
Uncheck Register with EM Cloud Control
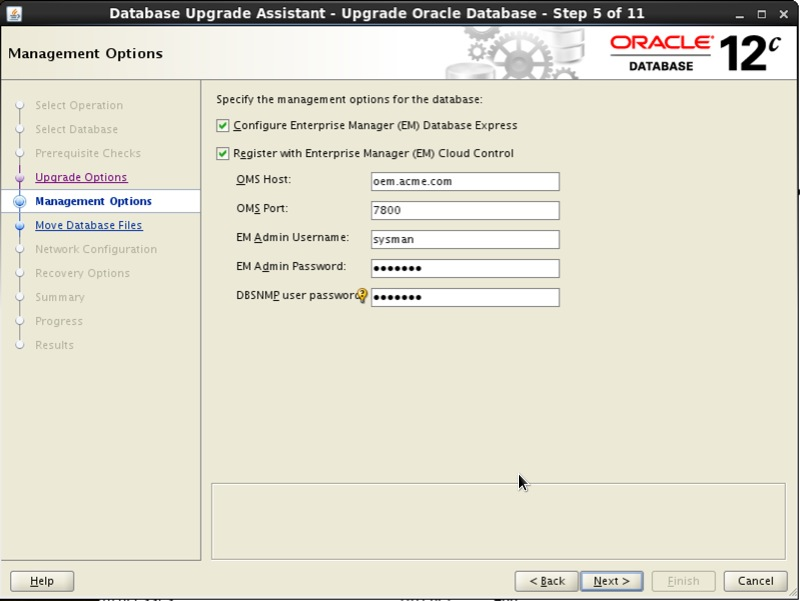(x=222, y=154)
